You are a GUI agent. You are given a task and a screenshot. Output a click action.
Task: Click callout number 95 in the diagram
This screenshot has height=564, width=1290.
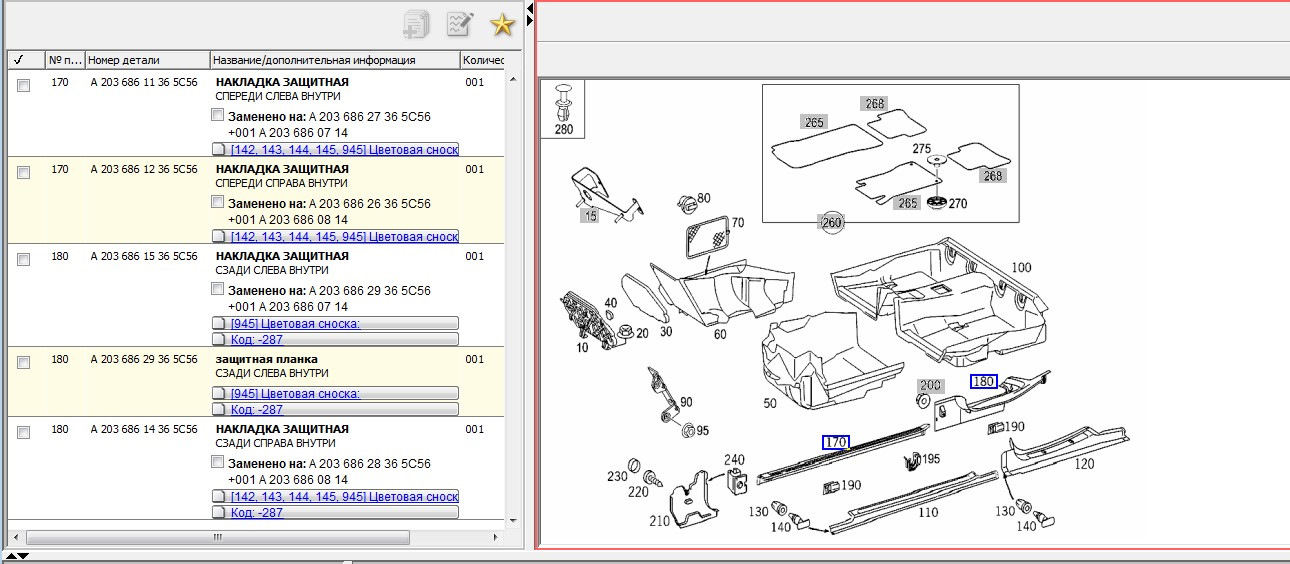point(702,431)
